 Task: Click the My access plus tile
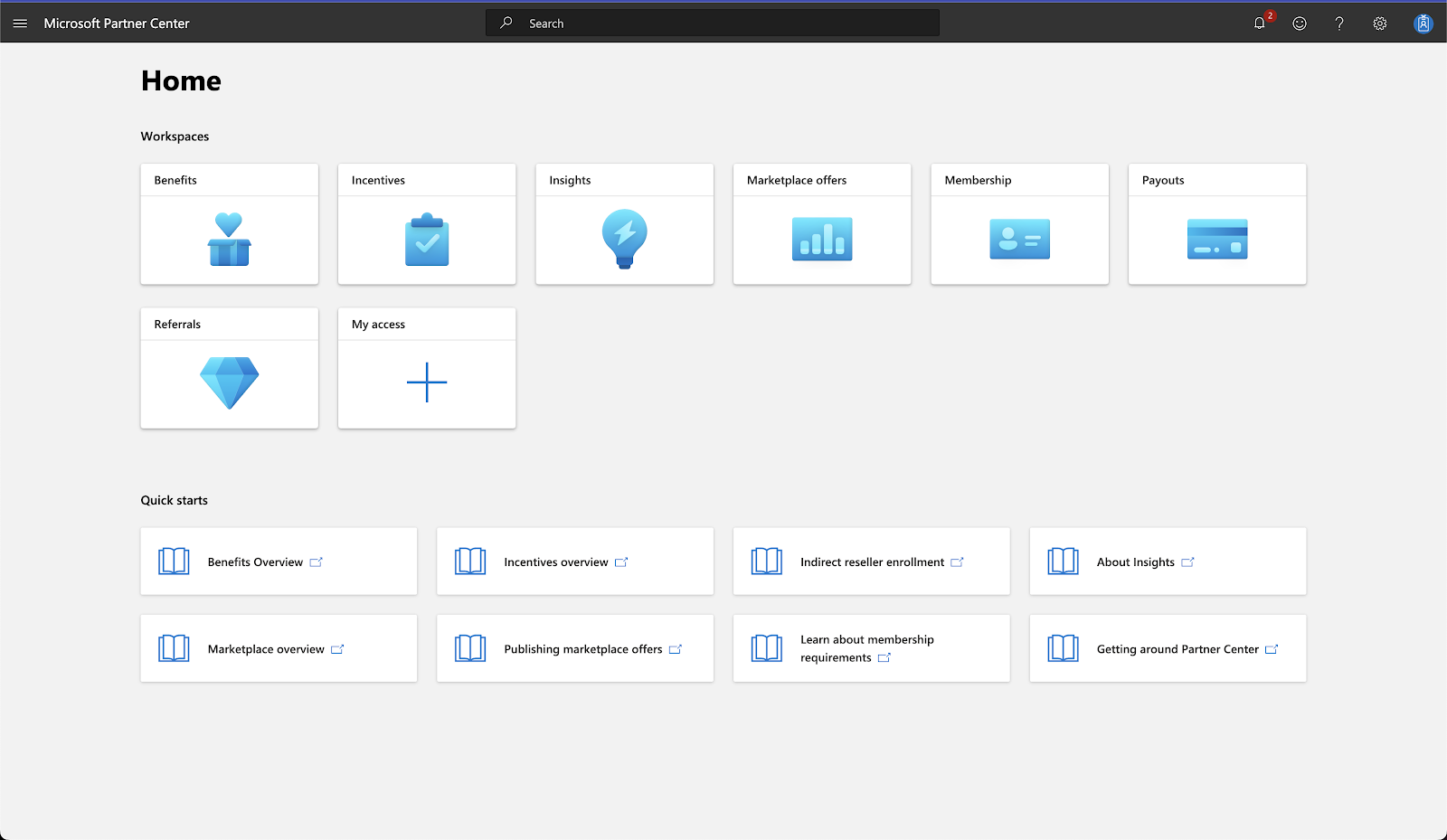coord(427,382)
